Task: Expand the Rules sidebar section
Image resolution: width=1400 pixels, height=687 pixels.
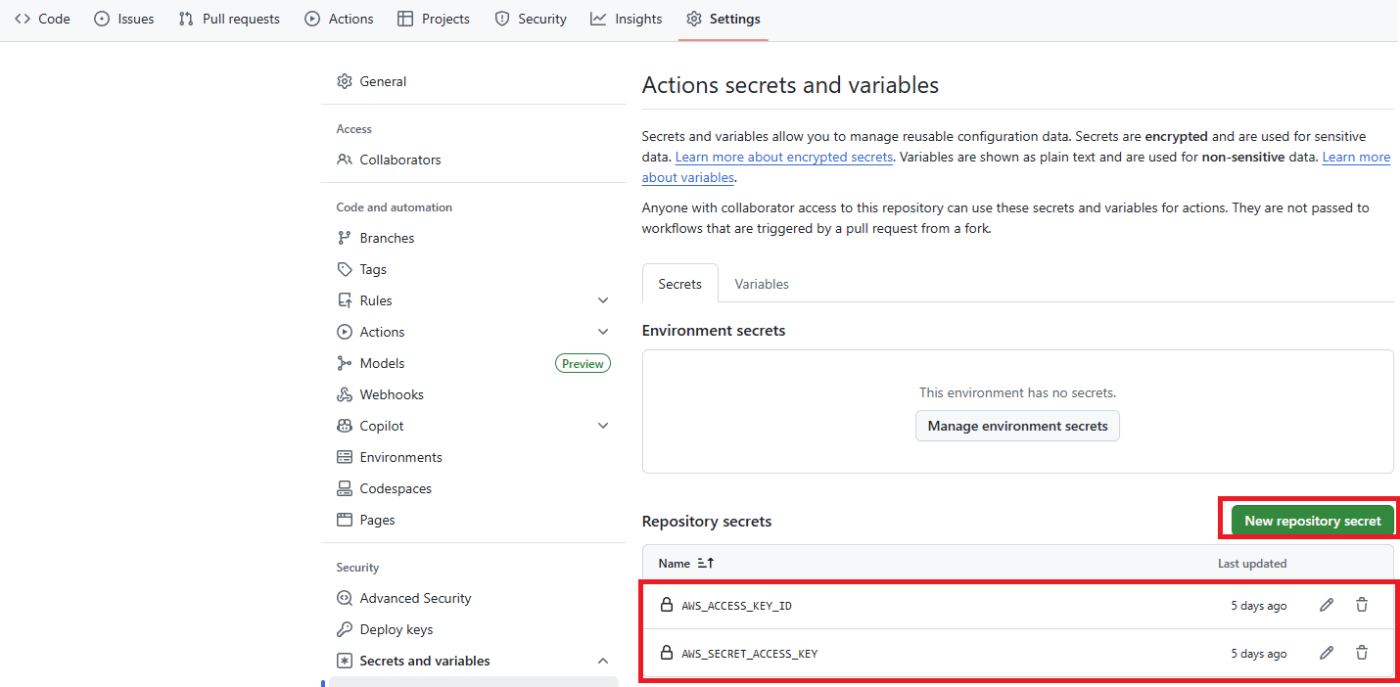Action: click(x=603, y=301)
